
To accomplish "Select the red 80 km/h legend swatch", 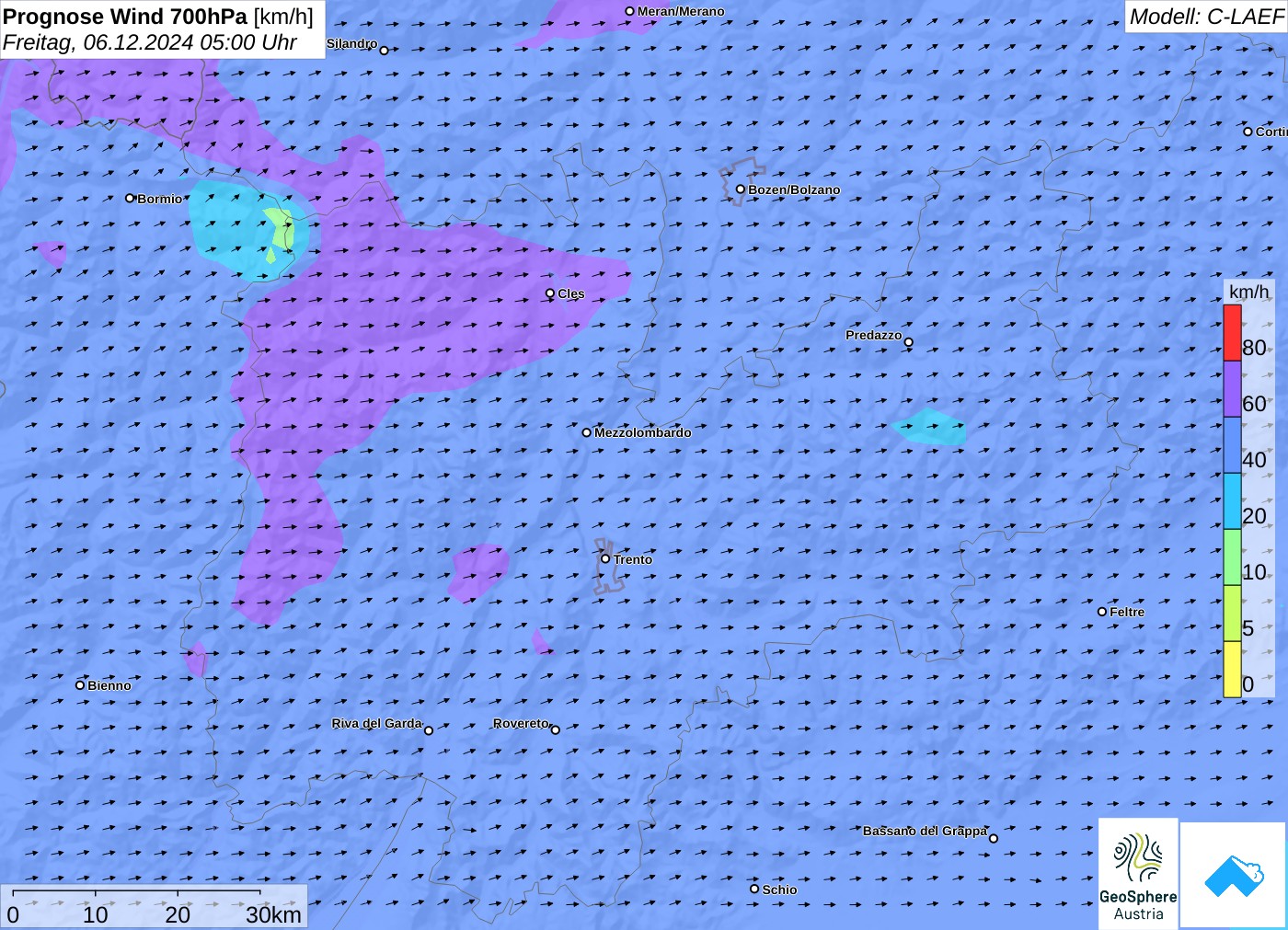I will [1232, 333].
